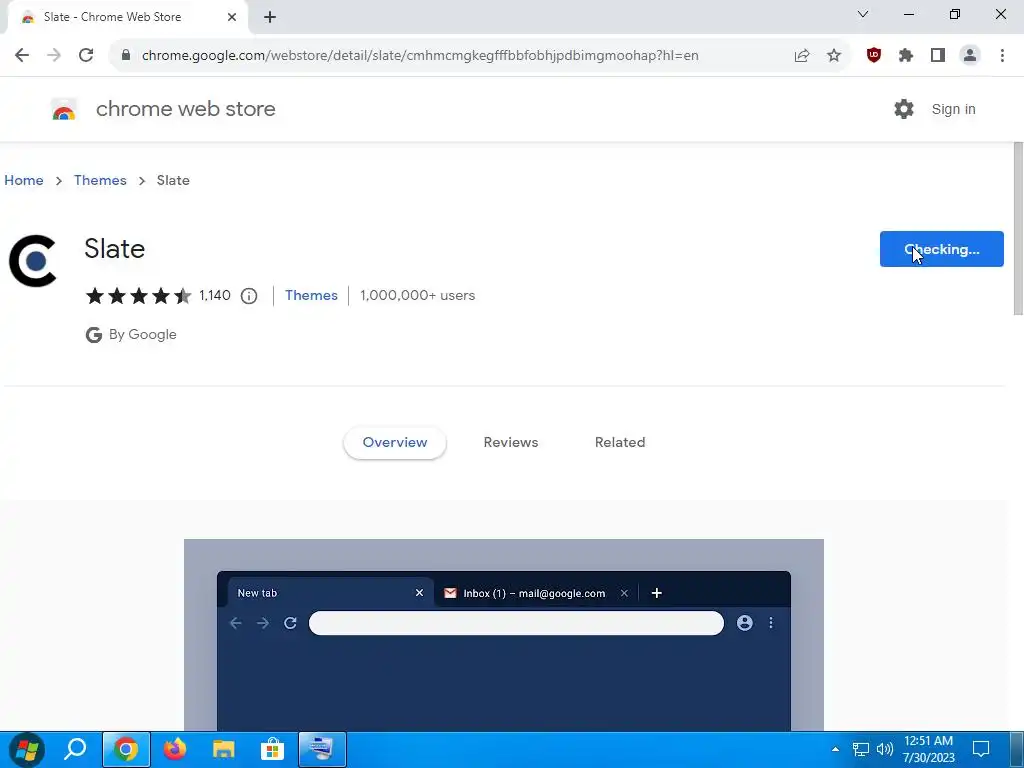Open a new browser tab
Image resolution: width=1024 pixels, height=768 pixels.
tap(270, 17)
